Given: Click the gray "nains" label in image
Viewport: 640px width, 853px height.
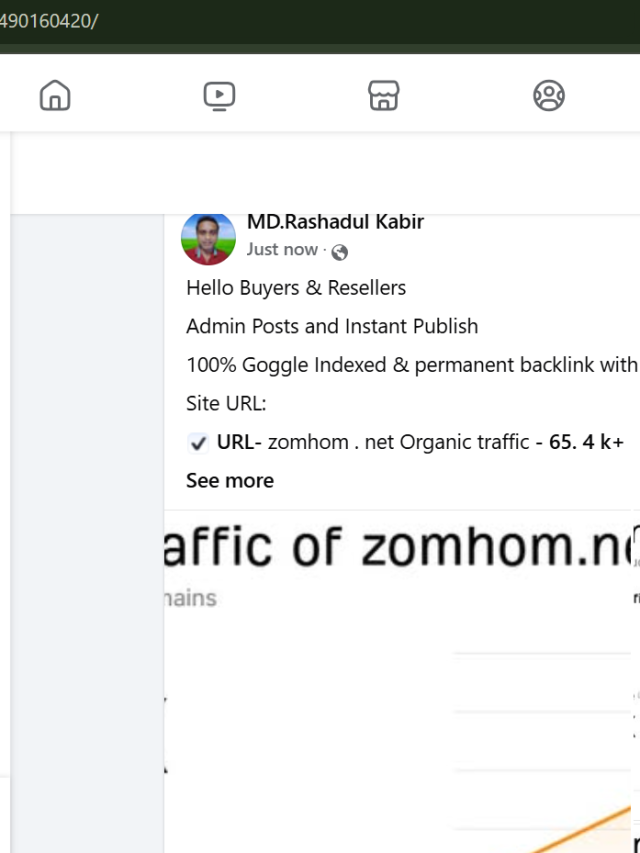Looking at the screenshot, I should (x=191, y=598).
